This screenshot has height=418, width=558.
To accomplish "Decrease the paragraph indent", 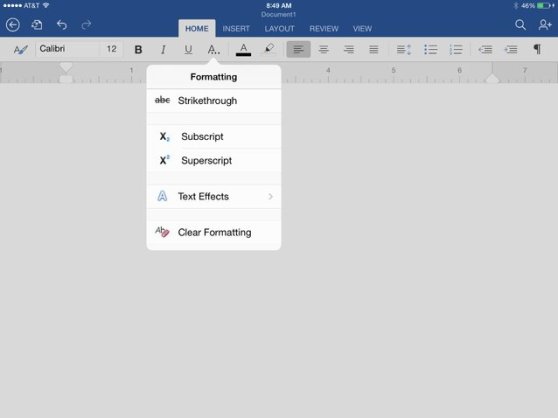I will point(485,49).
